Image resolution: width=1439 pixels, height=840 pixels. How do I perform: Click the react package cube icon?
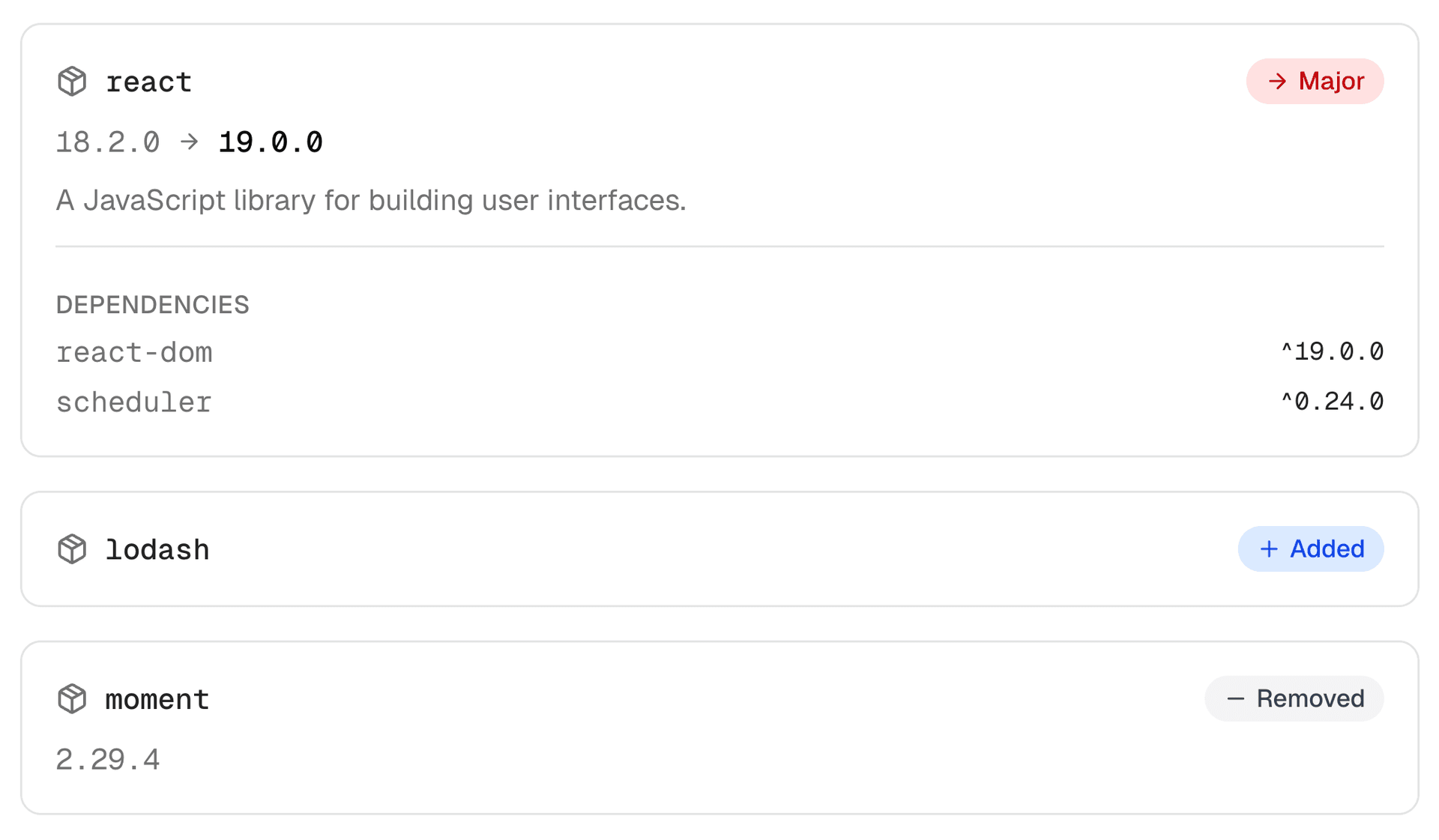click(72, 82)
